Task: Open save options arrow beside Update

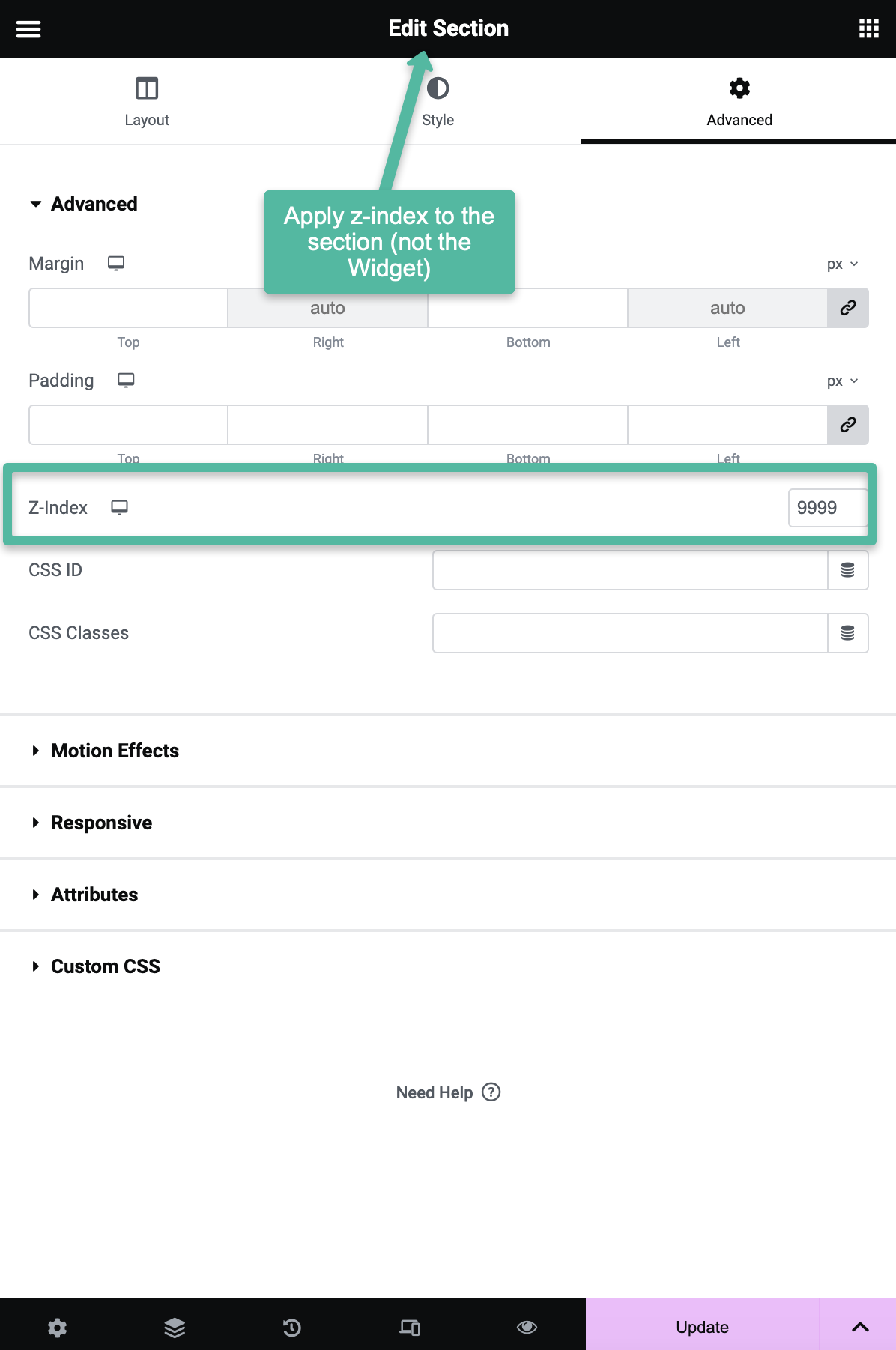Action: pyautogui.click(x=859, y=1327)
